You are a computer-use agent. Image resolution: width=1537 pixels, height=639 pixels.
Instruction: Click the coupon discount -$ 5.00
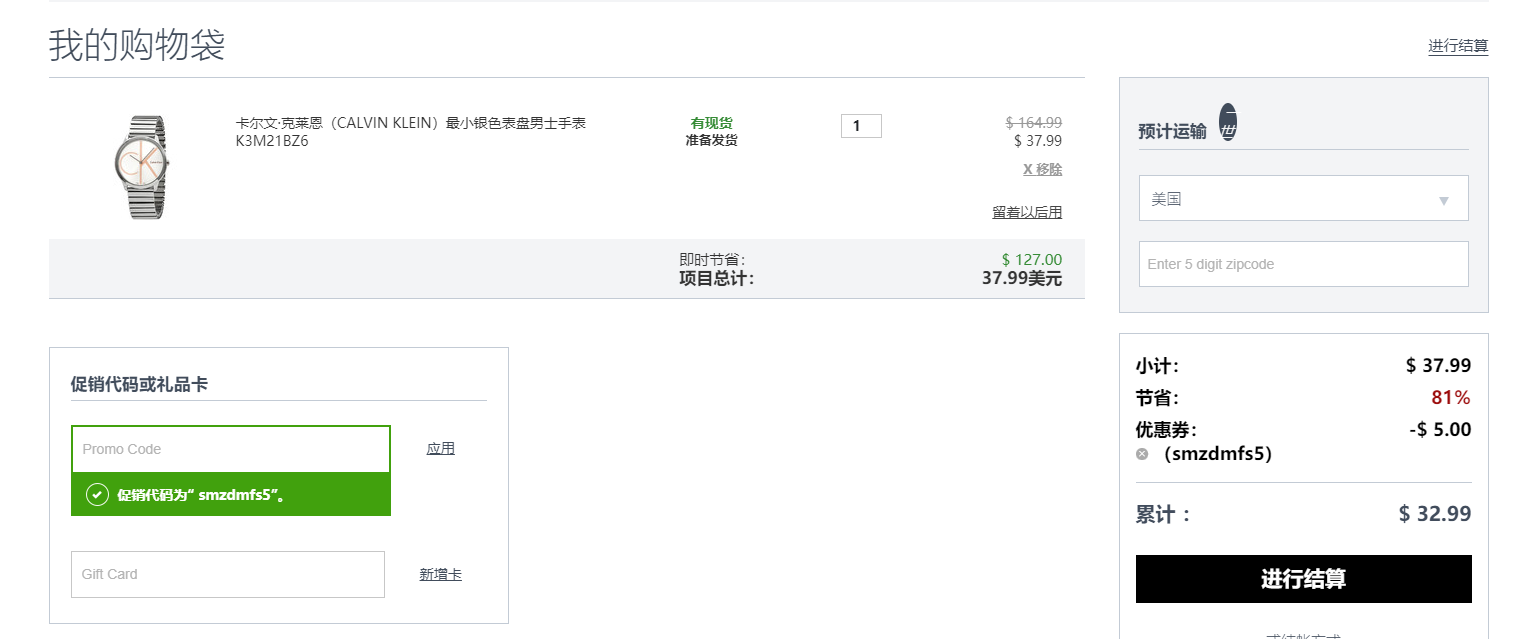pos(1440,430)
